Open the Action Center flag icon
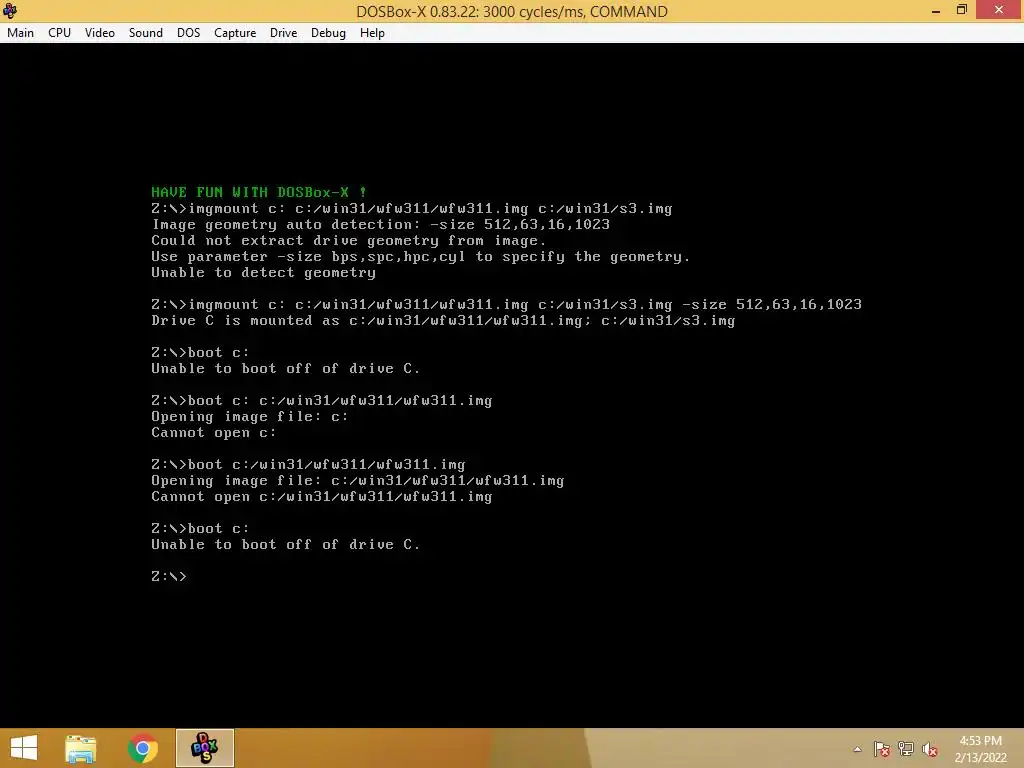The height and width of the screenshot is (768, 1024). (x=882, y=749)
